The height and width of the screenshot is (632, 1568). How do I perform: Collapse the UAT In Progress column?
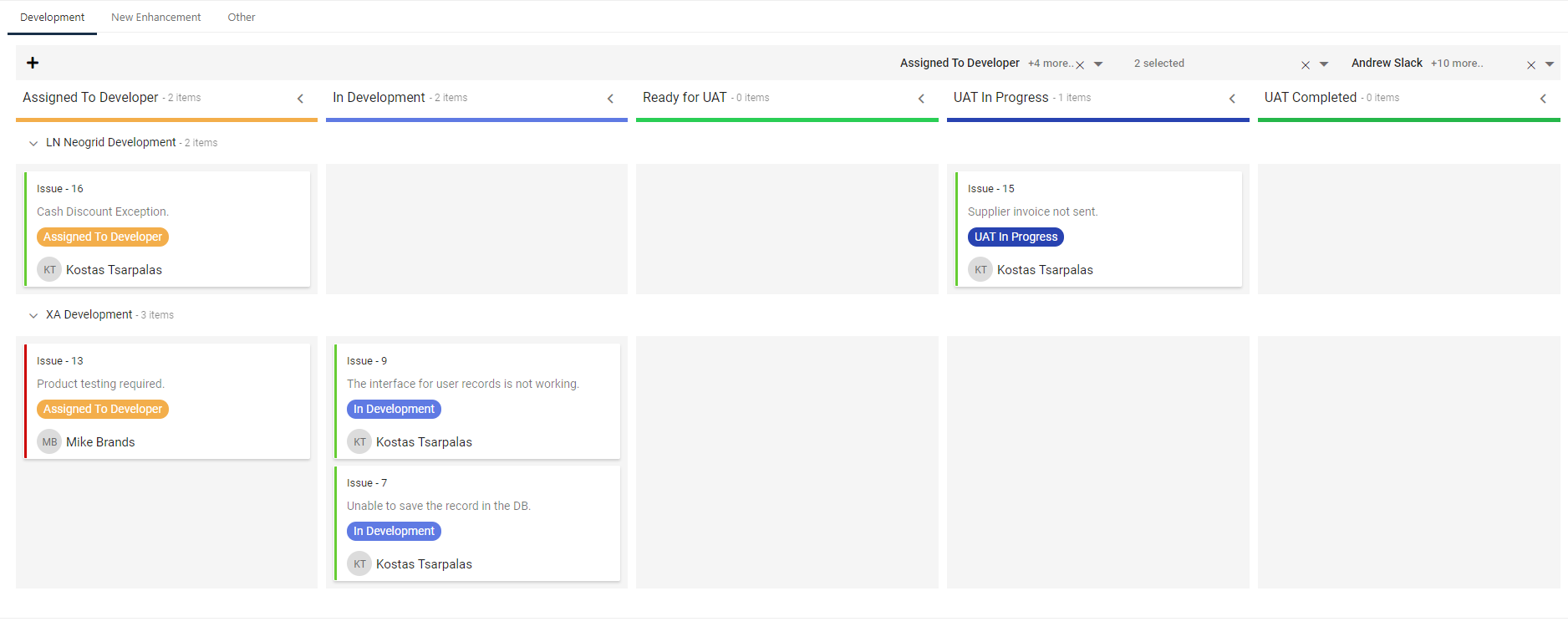1231,99
